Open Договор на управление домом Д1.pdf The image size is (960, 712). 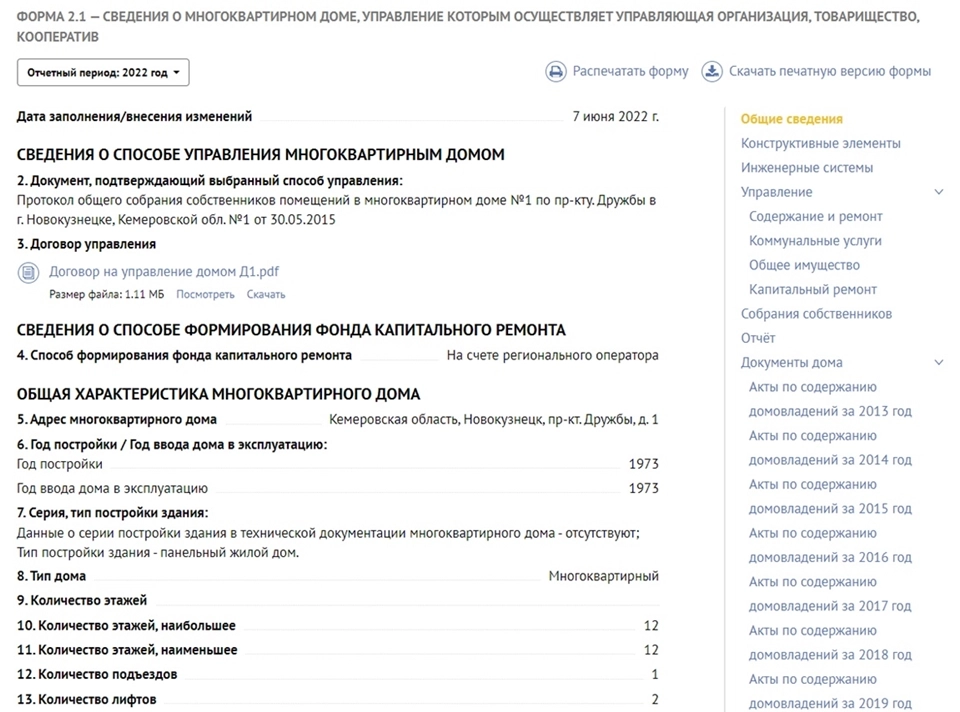pyautogui.click(x=164, y=271)
